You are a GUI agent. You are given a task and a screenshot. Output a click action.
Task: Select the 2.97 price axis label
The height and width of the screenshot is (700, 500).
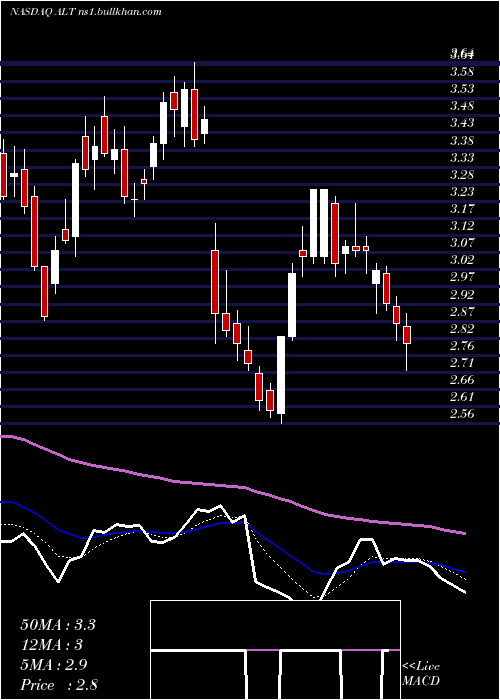pyautogui.click(x=462, y=277)
